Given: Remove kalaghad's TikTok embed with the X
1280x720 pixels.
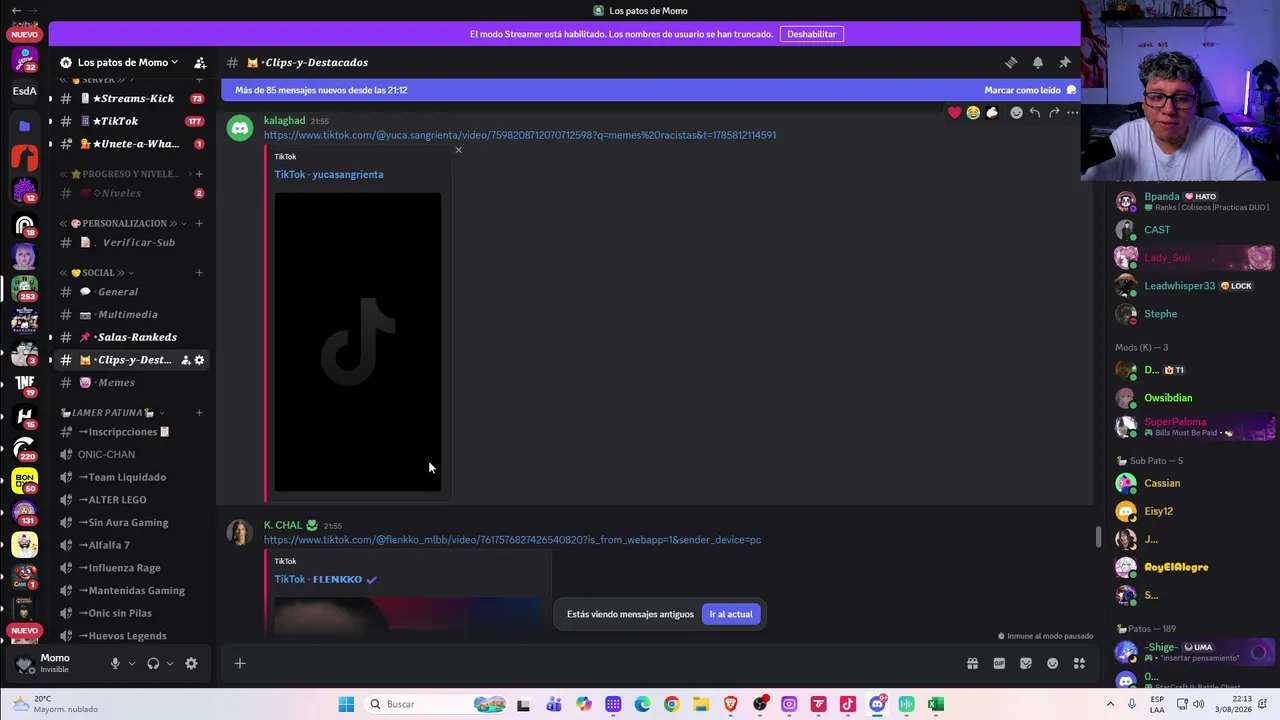Looking at the screenshot, I should point(458,150).
